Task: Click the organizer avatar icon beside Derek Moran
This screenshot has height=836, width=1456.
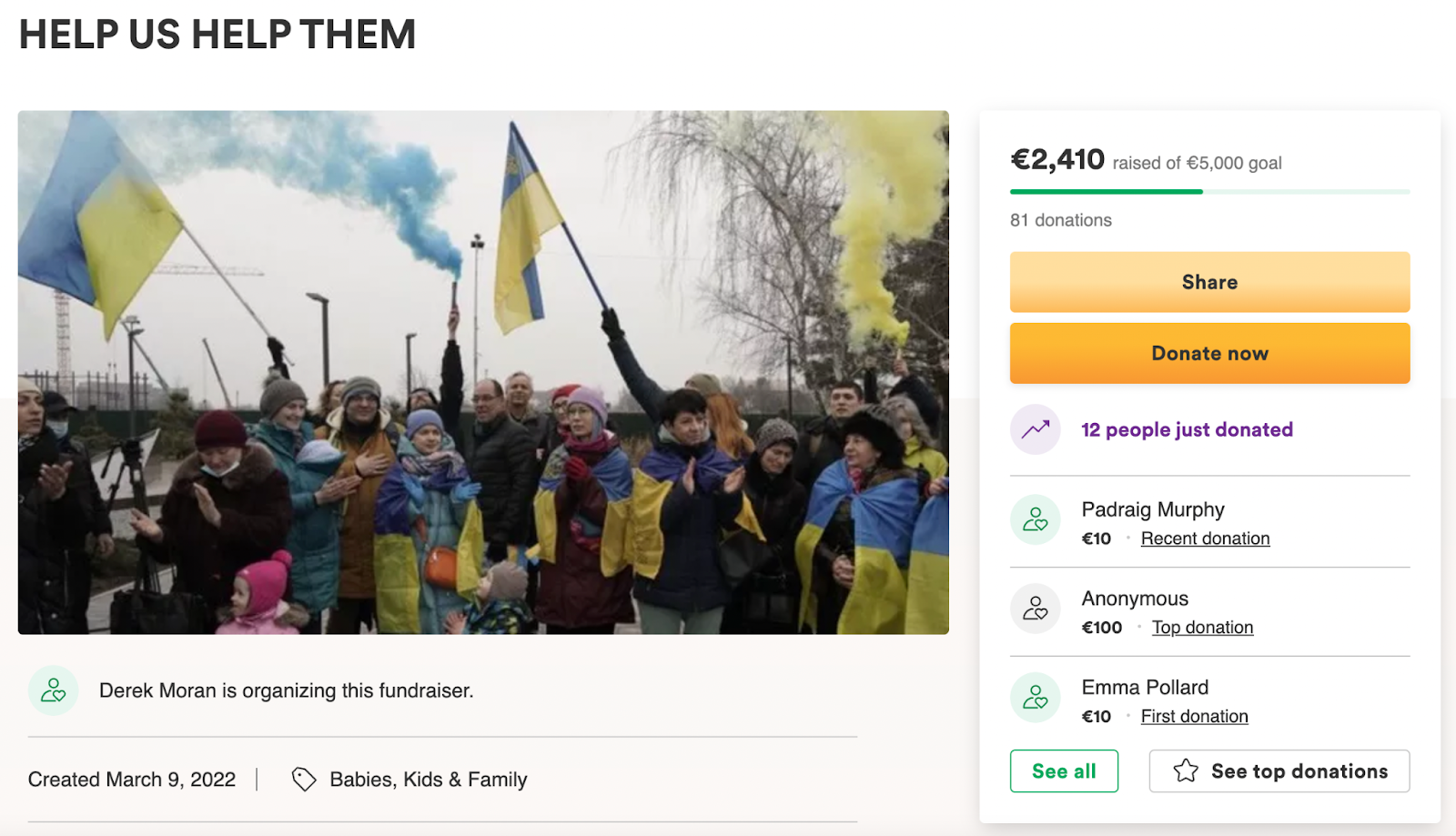Action: pos(53,690)
